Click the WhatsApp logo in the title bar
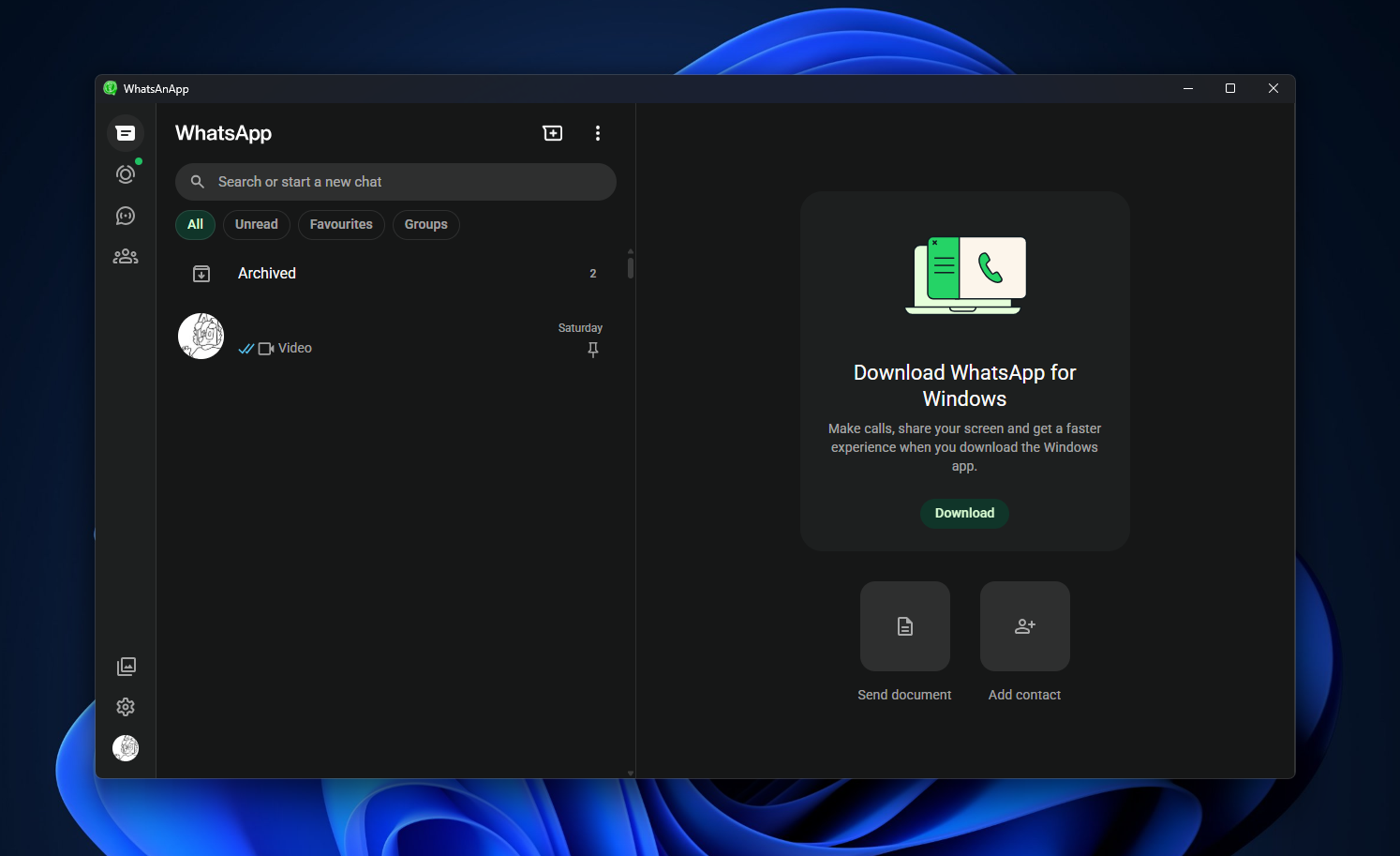This screenshot has width=1400, height=856. pyautogui.click(x=111, y=88)
